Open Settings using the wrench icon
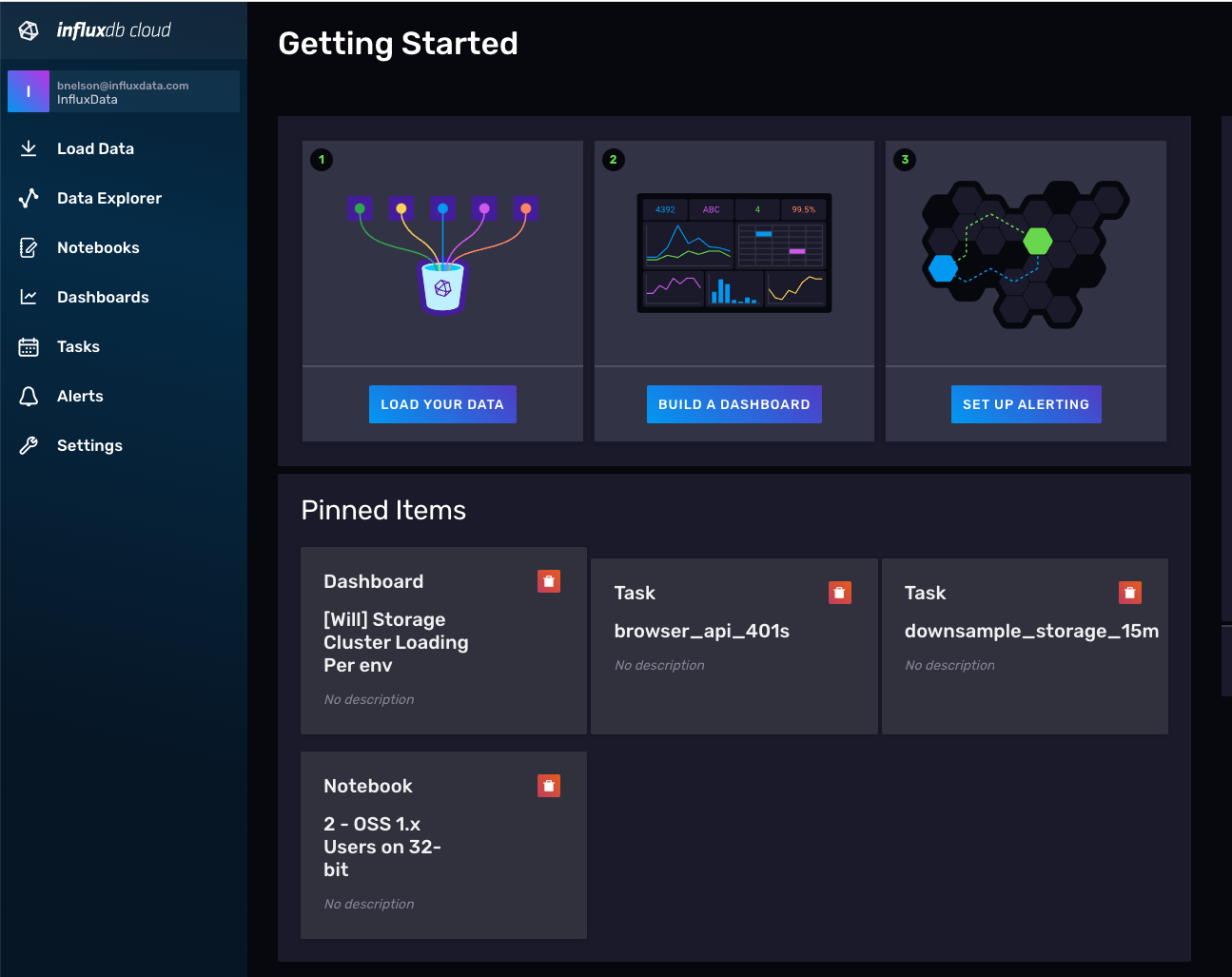The image size is (1232, 977). pyautogui.click(x=29, y=445)
